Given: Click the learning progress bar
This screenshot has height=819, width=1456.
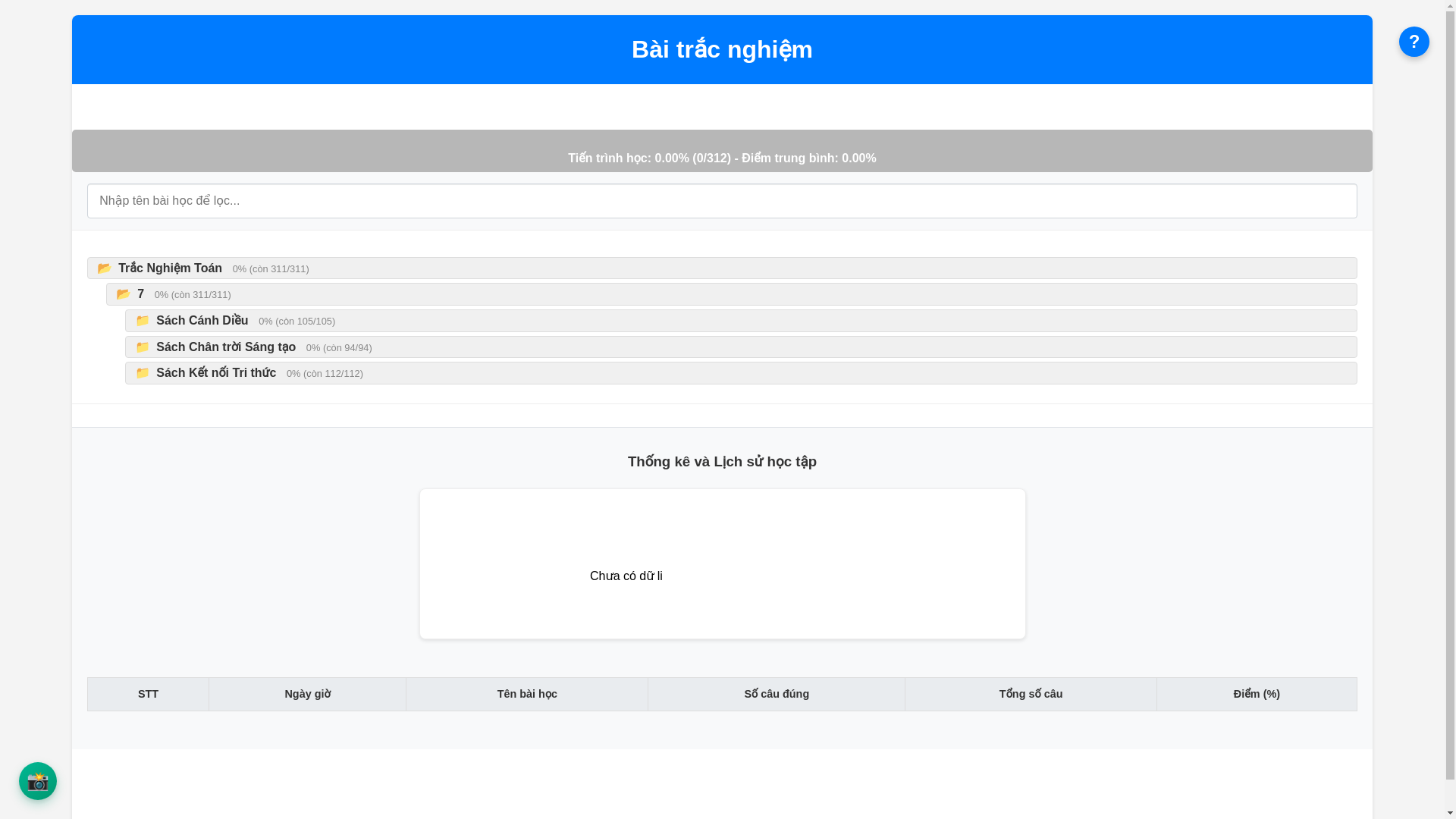Looking at the screenshot, I should pyautogui.click(x=722, y=151).
